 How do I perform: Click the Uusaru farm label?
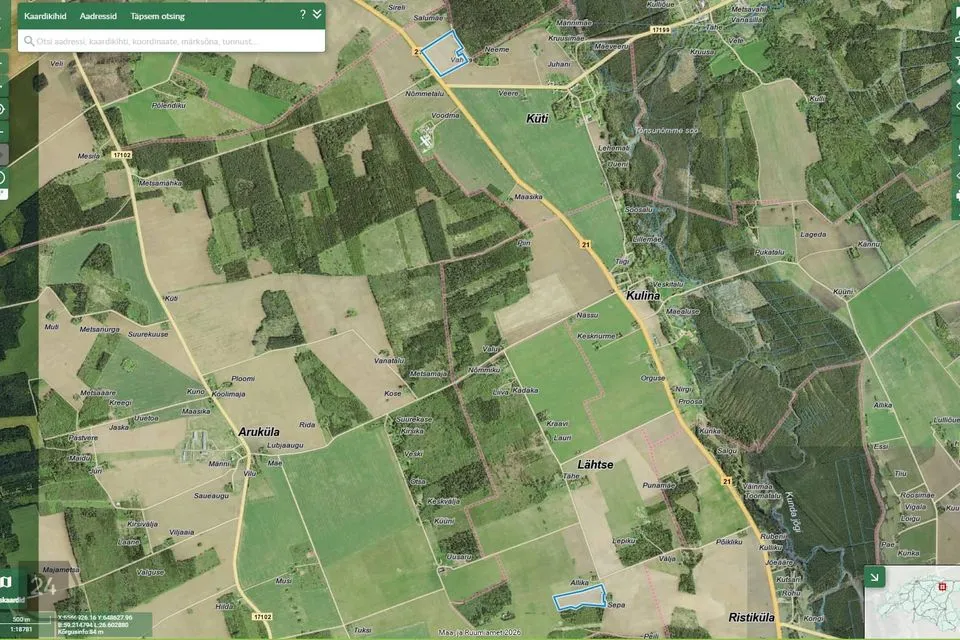point(459,557)
